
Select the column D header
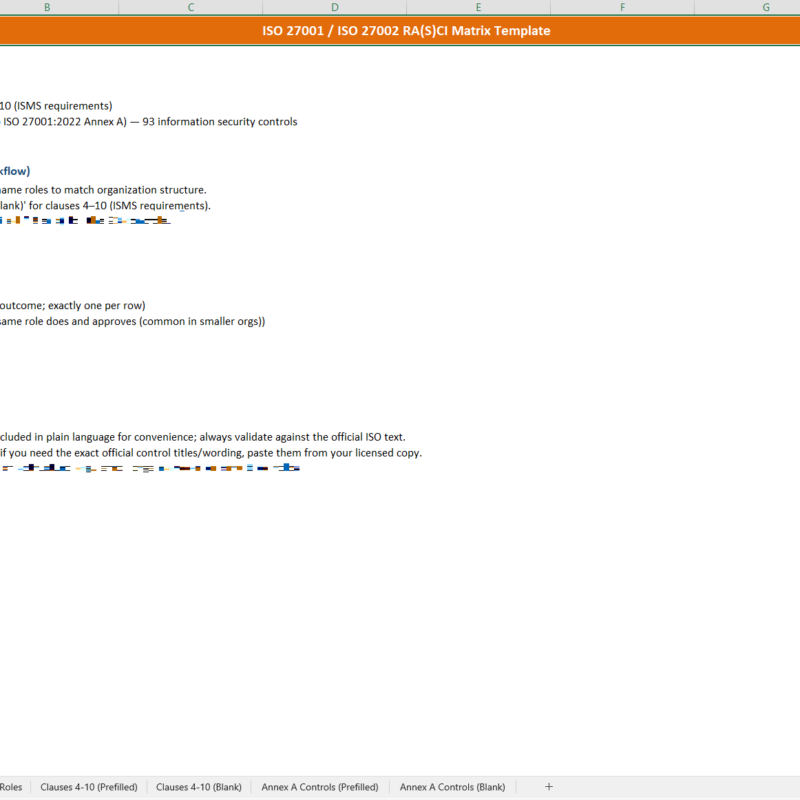click(x=334, y=7)
